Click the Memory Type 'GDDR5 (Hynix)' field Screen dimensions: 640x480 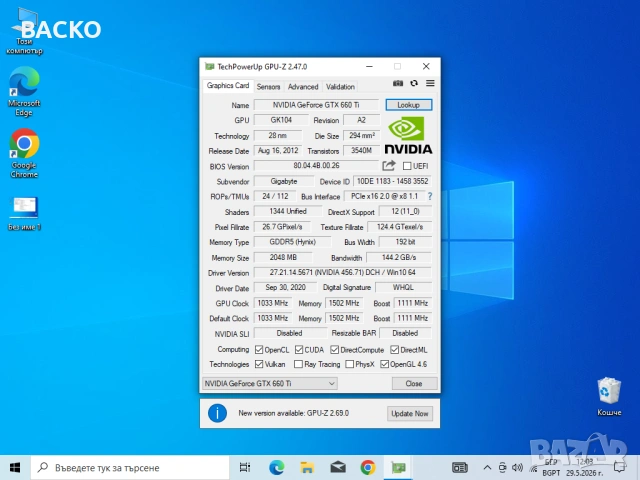[x=292, y=242]
